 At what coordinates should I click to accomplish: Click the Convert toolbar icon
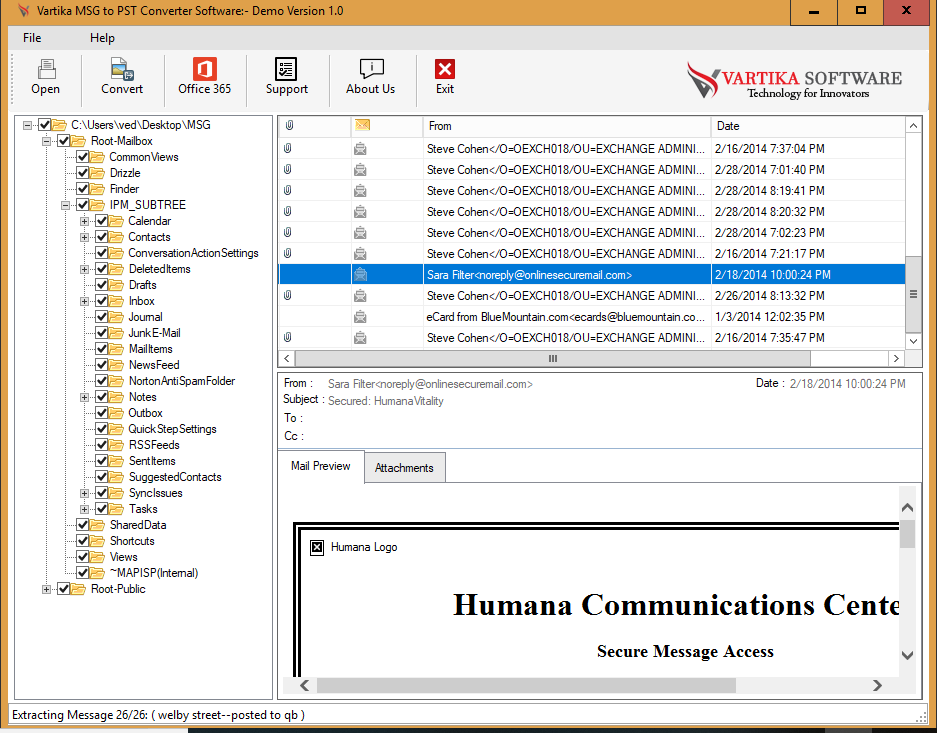(122, 69)
